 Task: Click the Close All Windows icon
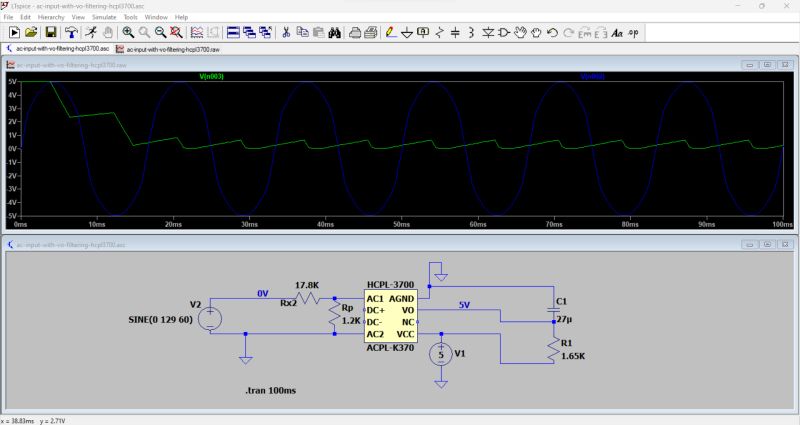(x=266, y=33)
